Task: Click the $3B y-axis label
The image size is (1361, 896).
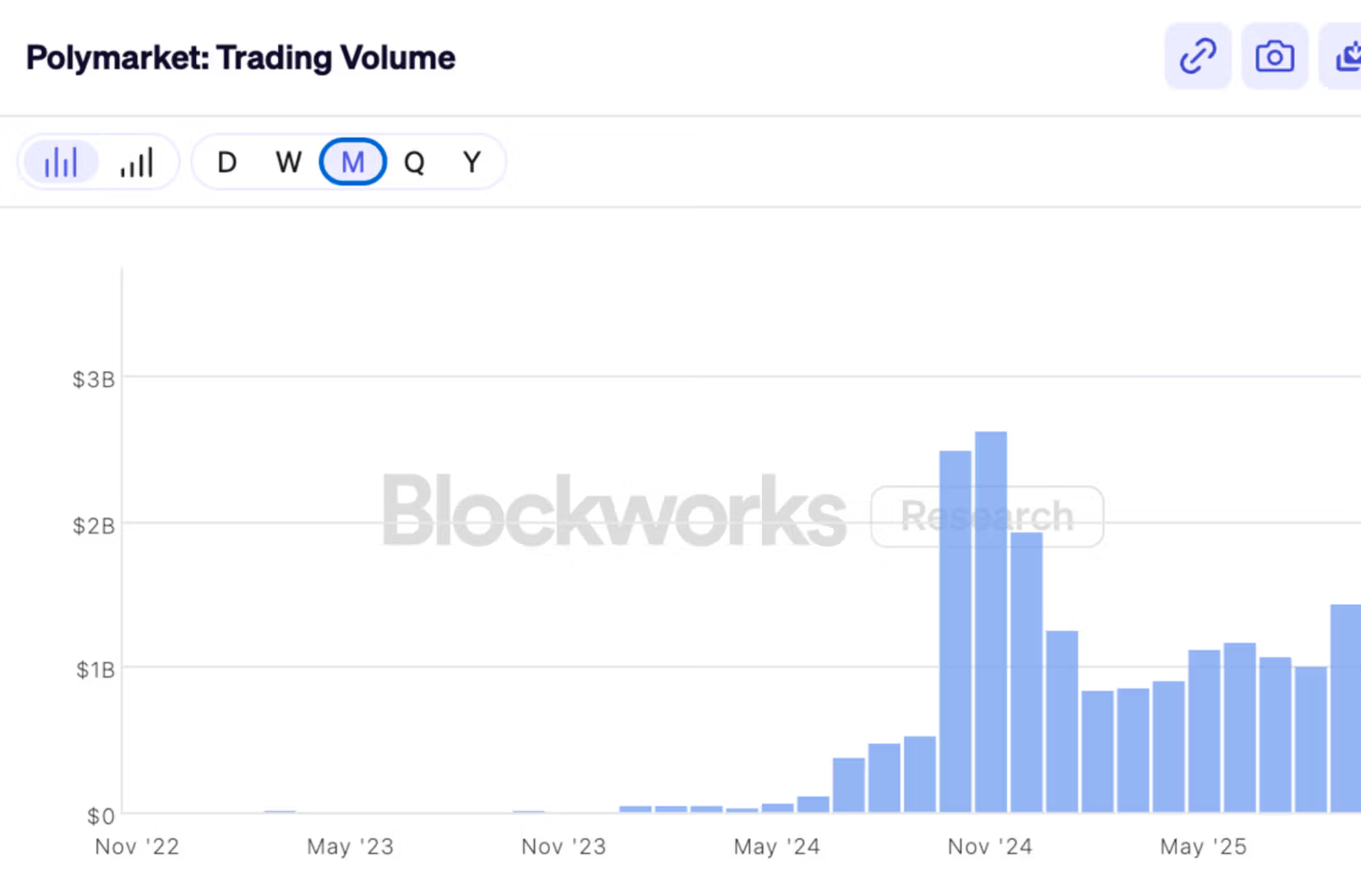Action: [93, 379]
